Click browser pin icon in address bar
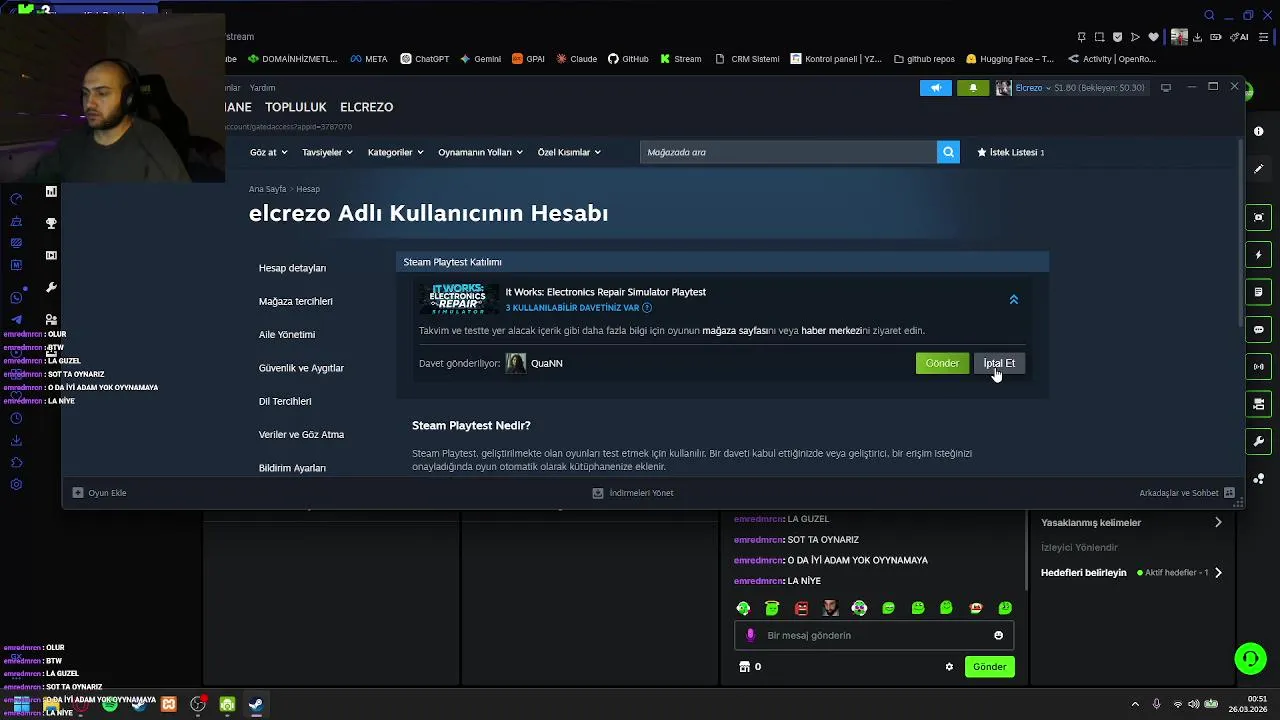The width and height of the screenshot is (1280, 720). click(x=1081, y=37)
